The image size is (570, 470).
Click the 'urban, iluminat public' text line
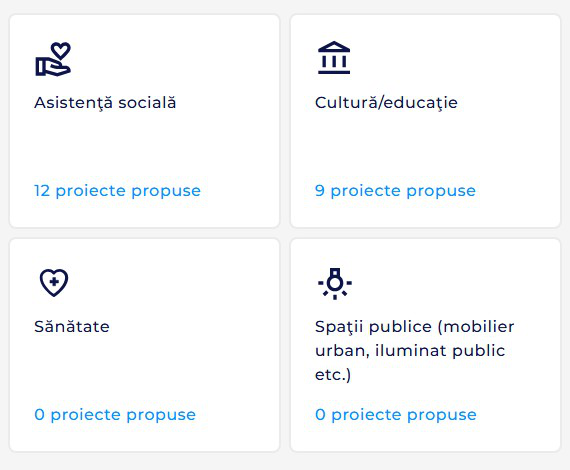[410, 351]
